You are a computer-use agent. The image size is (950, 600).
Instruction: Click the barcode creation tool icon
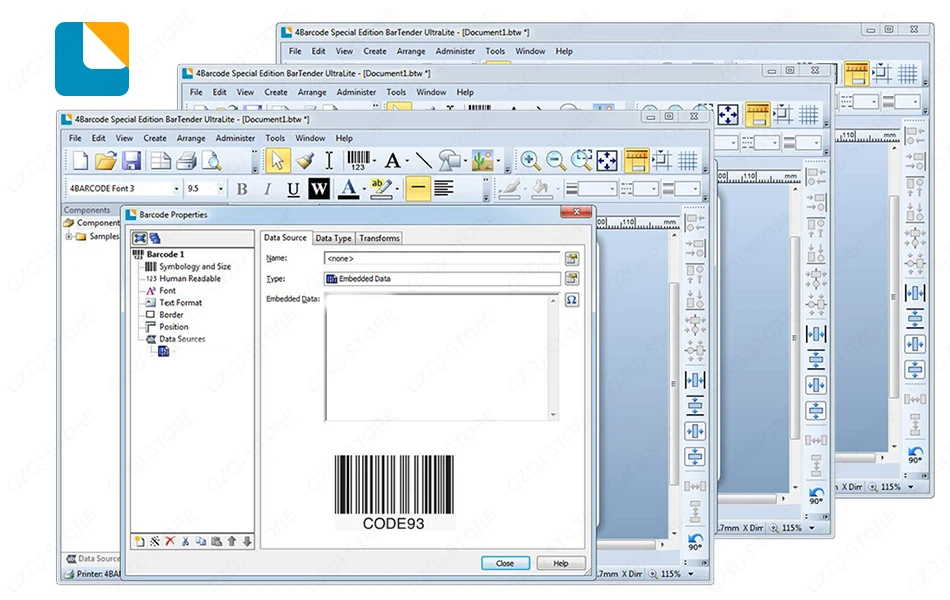(358, 161)
